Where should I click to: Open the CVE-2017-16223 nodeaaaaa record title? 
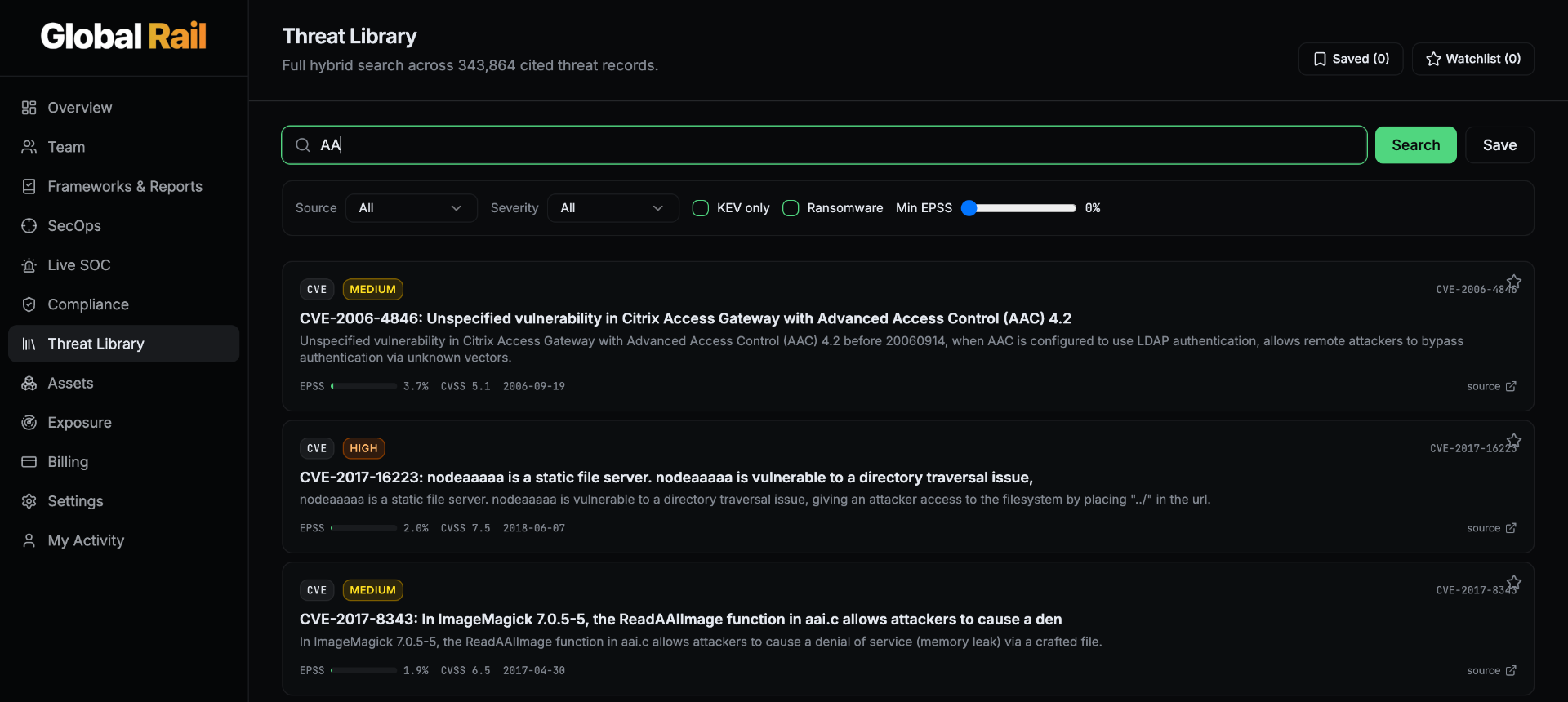(x=666, y=478)
